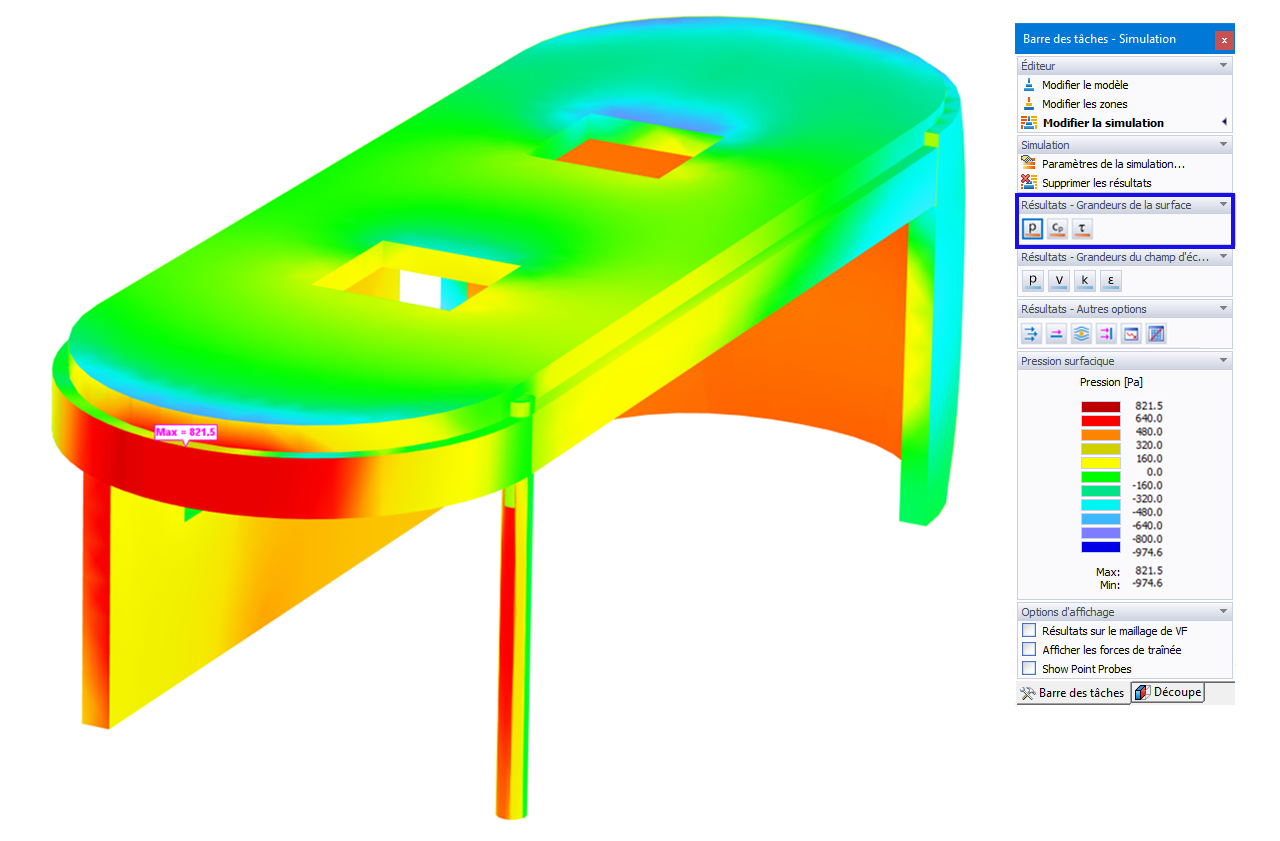Enable Afficher les forces de traînée
Image resolution: width=1280 pixels, height=841 pixels.
1029,650
